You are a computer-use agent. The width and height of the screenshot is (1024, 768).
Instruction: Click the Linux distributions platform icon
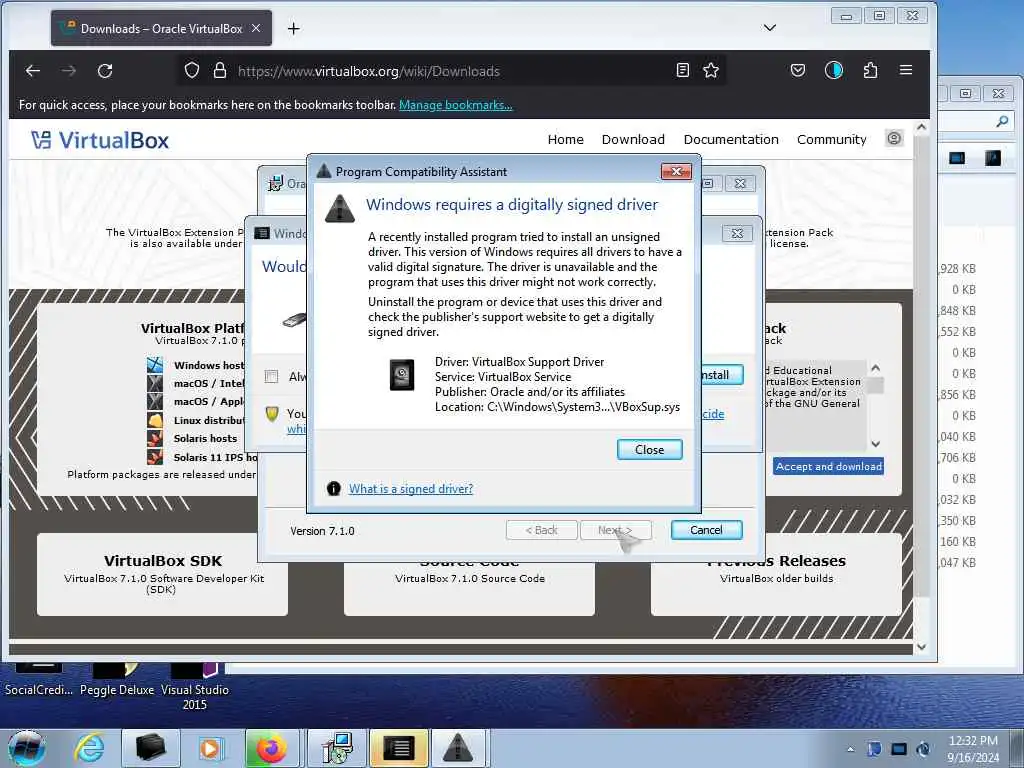(155, 420)
